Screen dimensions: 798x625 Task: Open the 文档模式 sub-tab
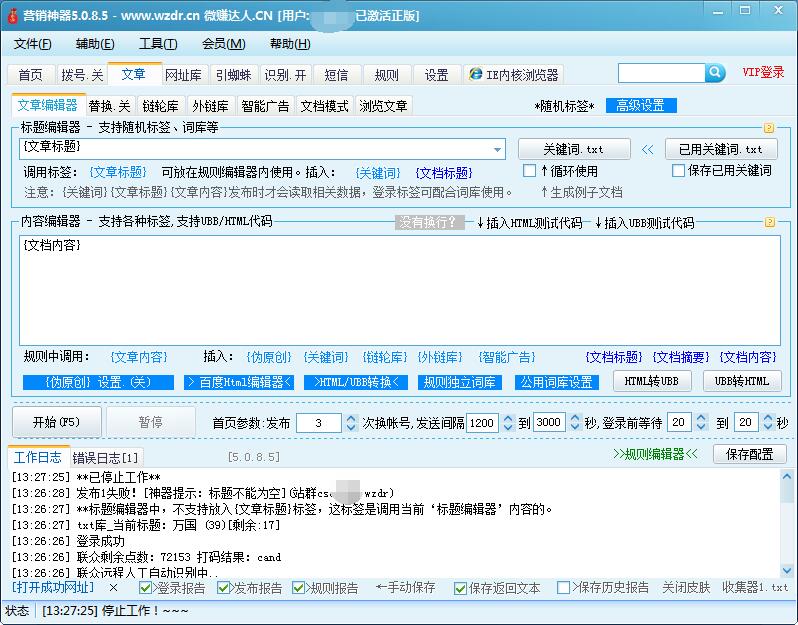click(324, 106)
